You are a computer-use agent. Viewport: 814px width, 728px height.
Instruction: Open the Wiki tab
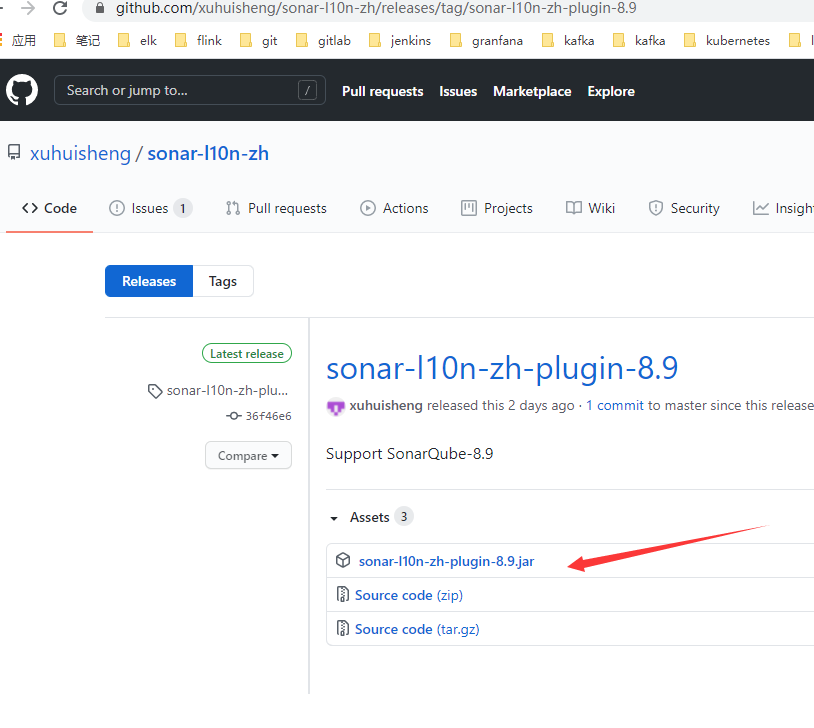tap(590, 208)
